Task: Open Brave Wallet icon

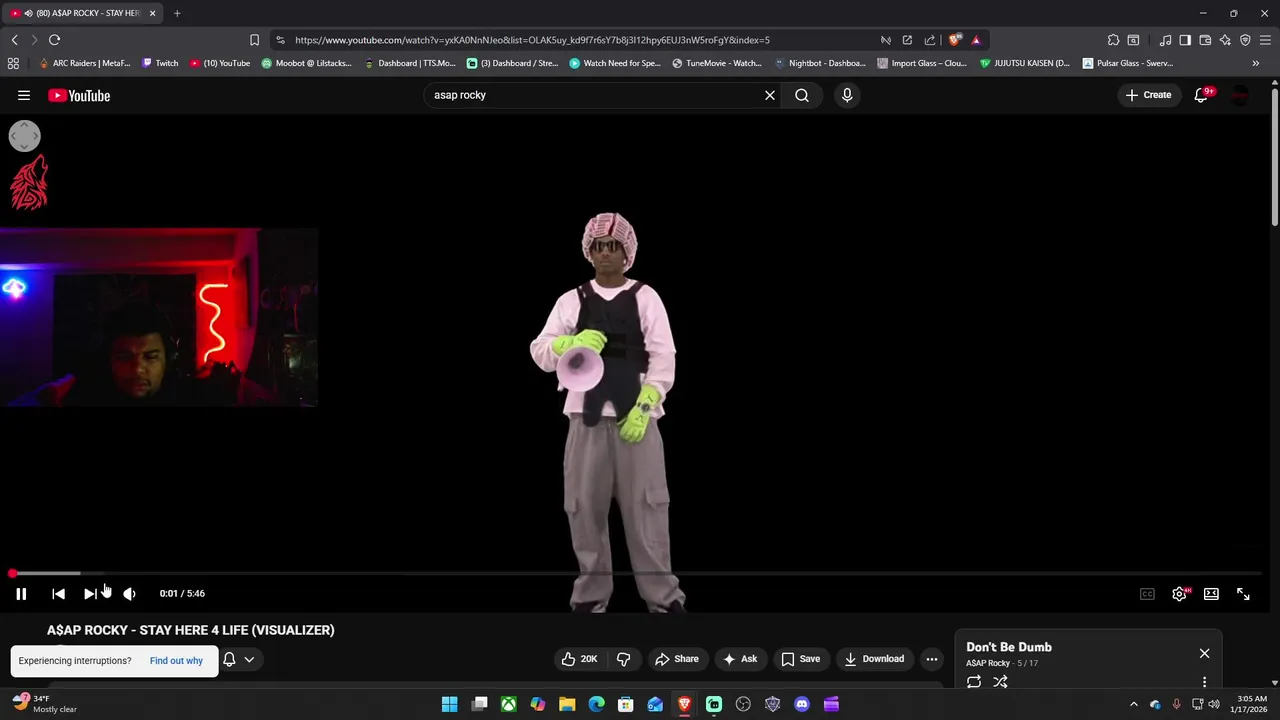Action: pyautogui.click(x=1205, y=40)
